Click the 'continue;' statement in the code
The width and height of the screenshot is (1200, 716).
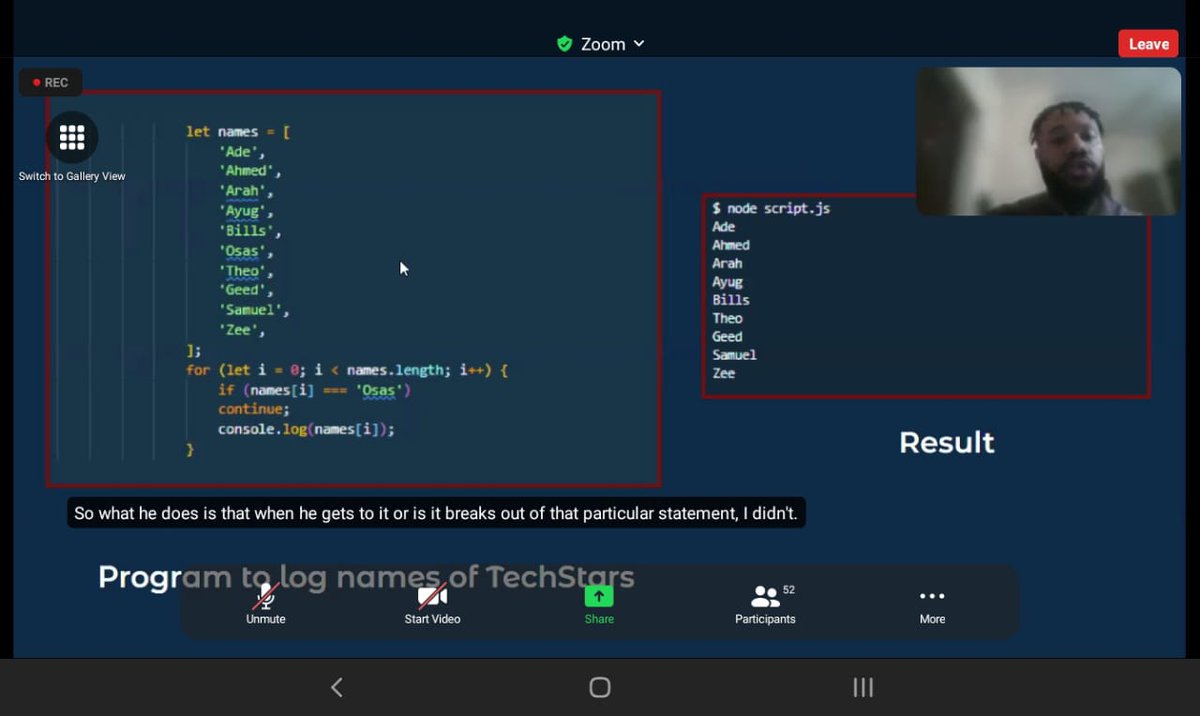pyautogui.click(x=254, y=409)
